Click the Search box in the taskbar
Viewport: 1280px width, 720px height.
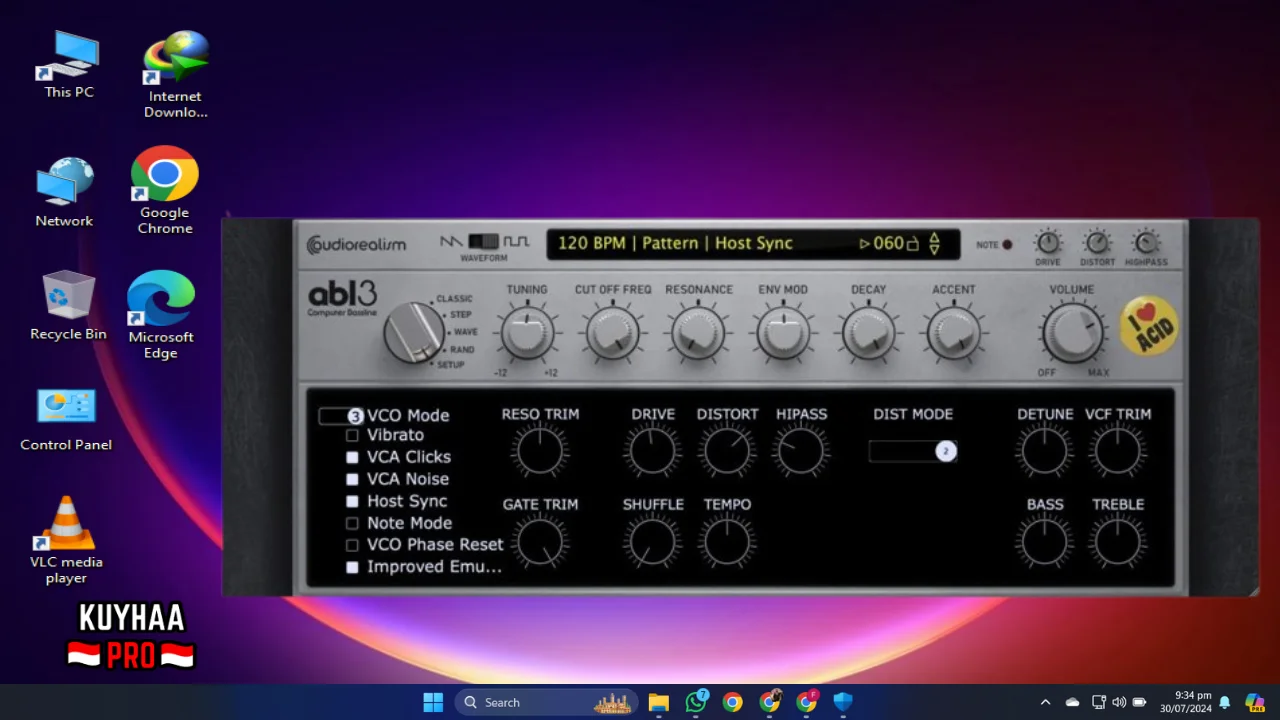tap(548, 702)
